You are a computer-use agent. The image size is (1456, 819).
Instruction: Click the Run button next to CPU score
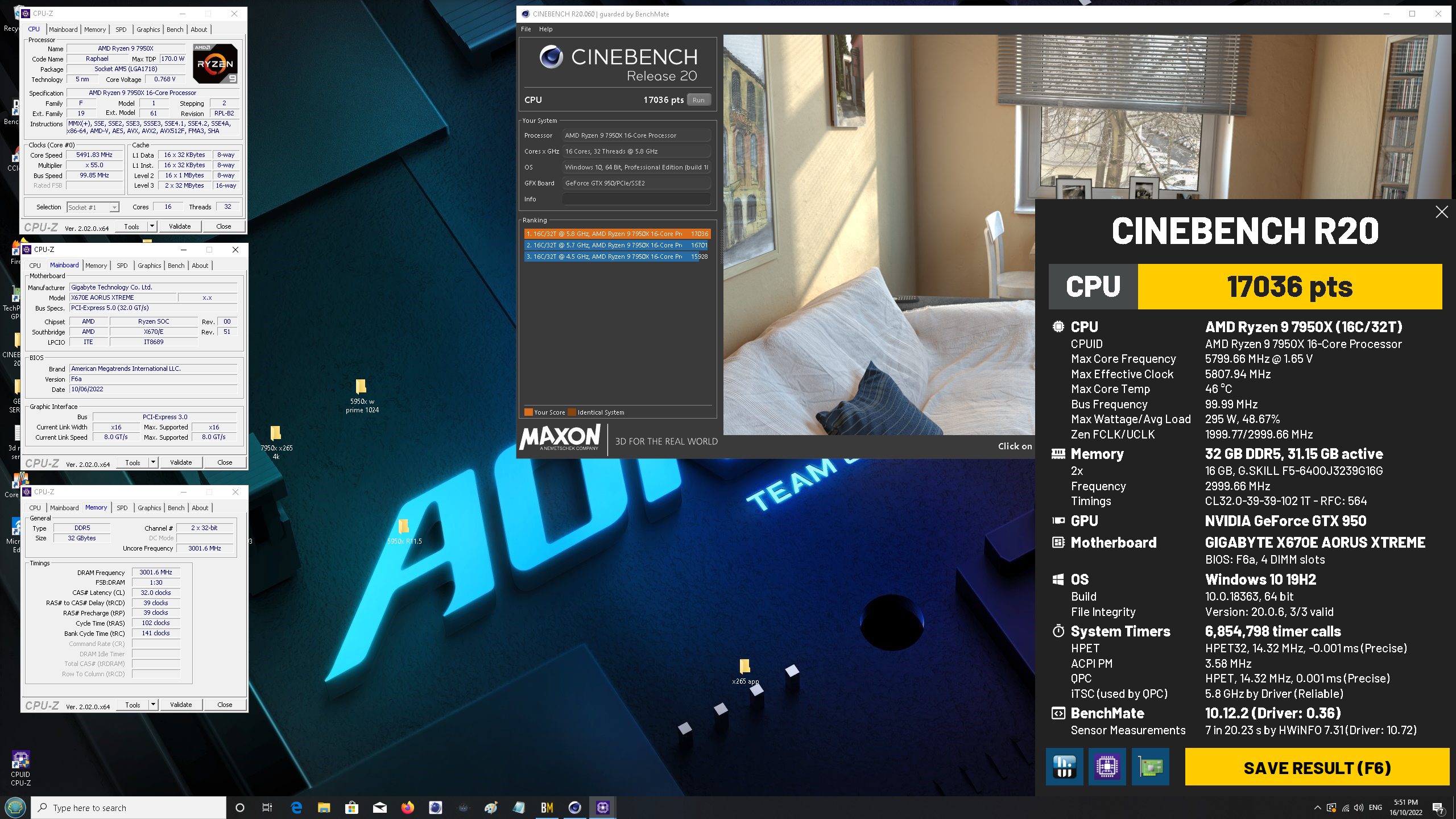(698, 100)
